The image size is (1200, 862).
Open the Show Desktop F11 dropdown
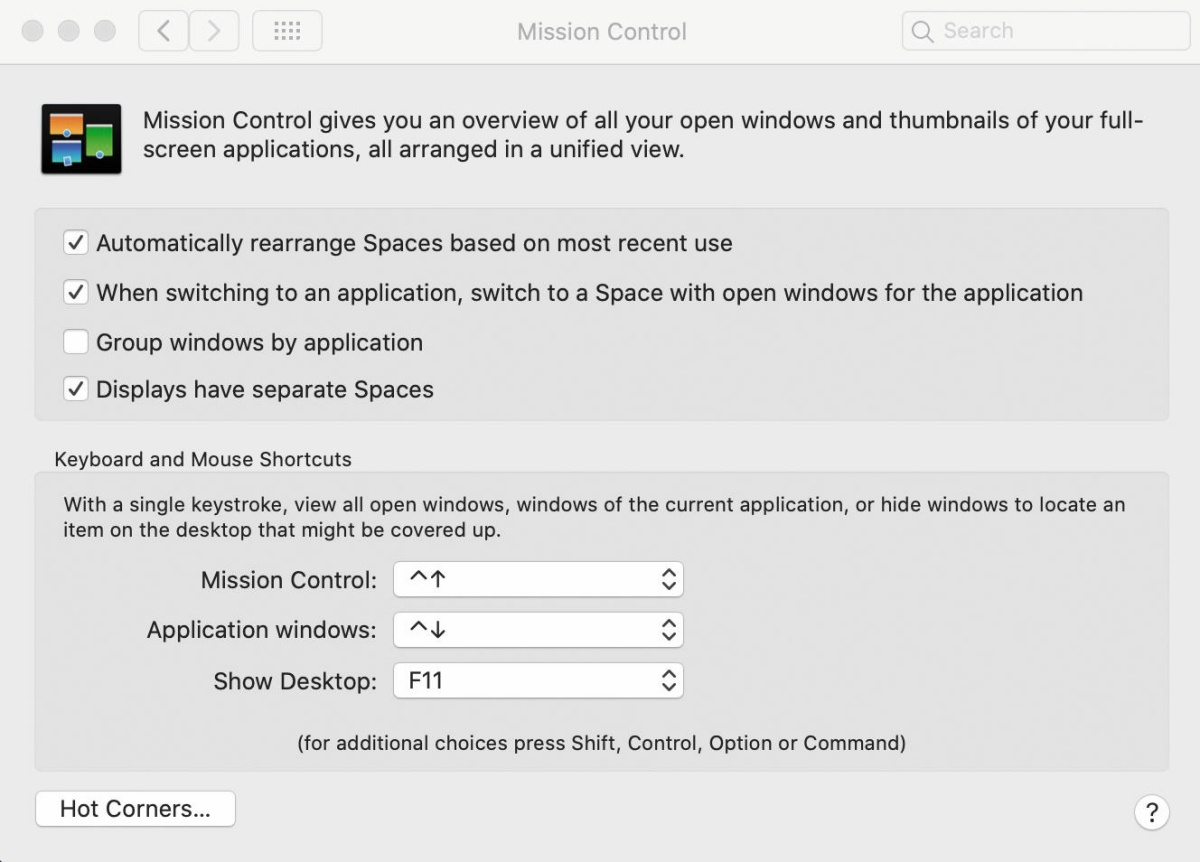pos(538,681)
